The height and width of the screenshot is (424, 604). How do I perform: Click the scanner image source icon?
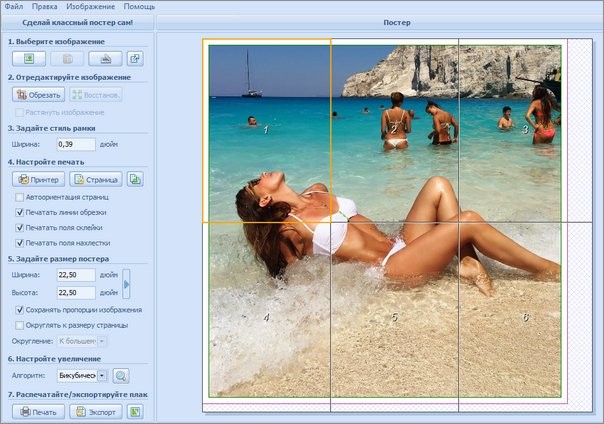(x=107, y=58)
